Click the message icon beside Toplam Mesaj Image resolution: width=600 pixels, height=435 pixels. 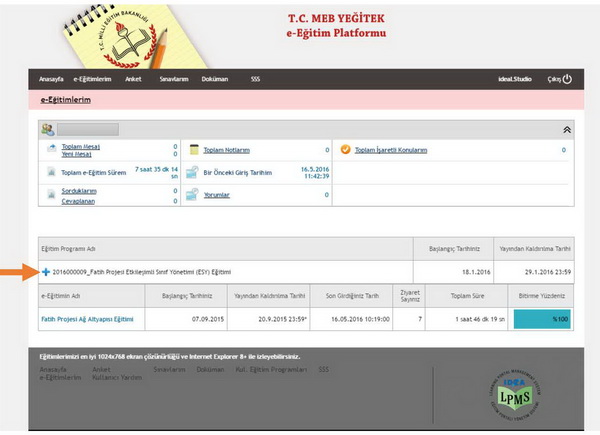point(51,148)
